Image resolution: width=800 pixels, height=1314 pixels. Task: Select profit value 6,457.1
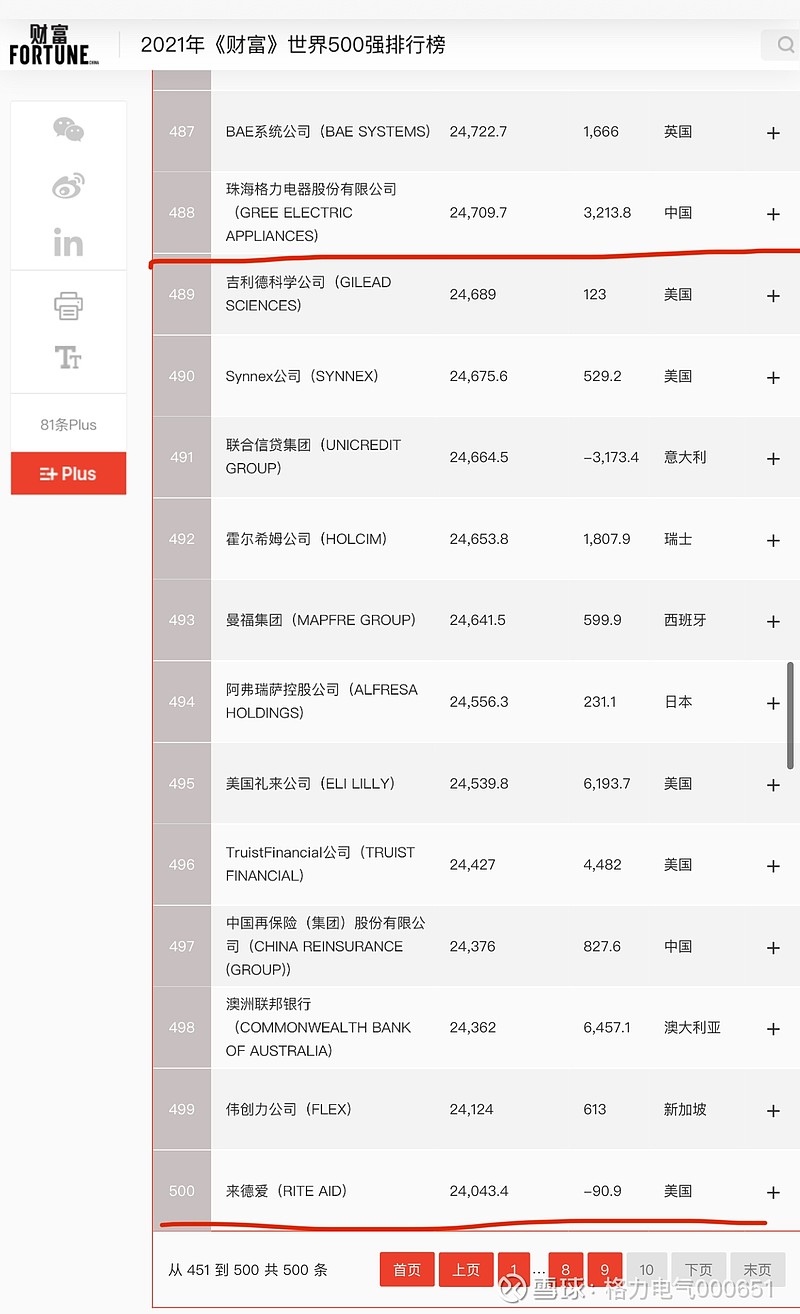(x=607, y=1027)
